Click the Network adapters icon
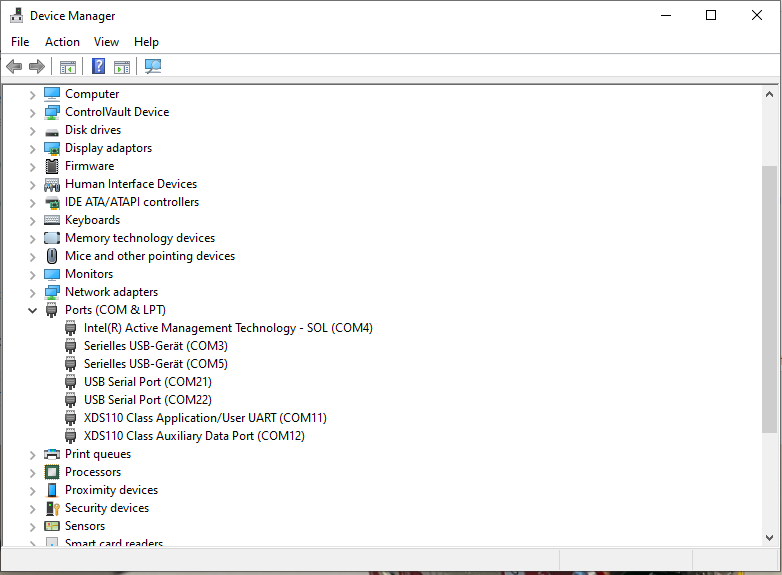 point(52,292)
